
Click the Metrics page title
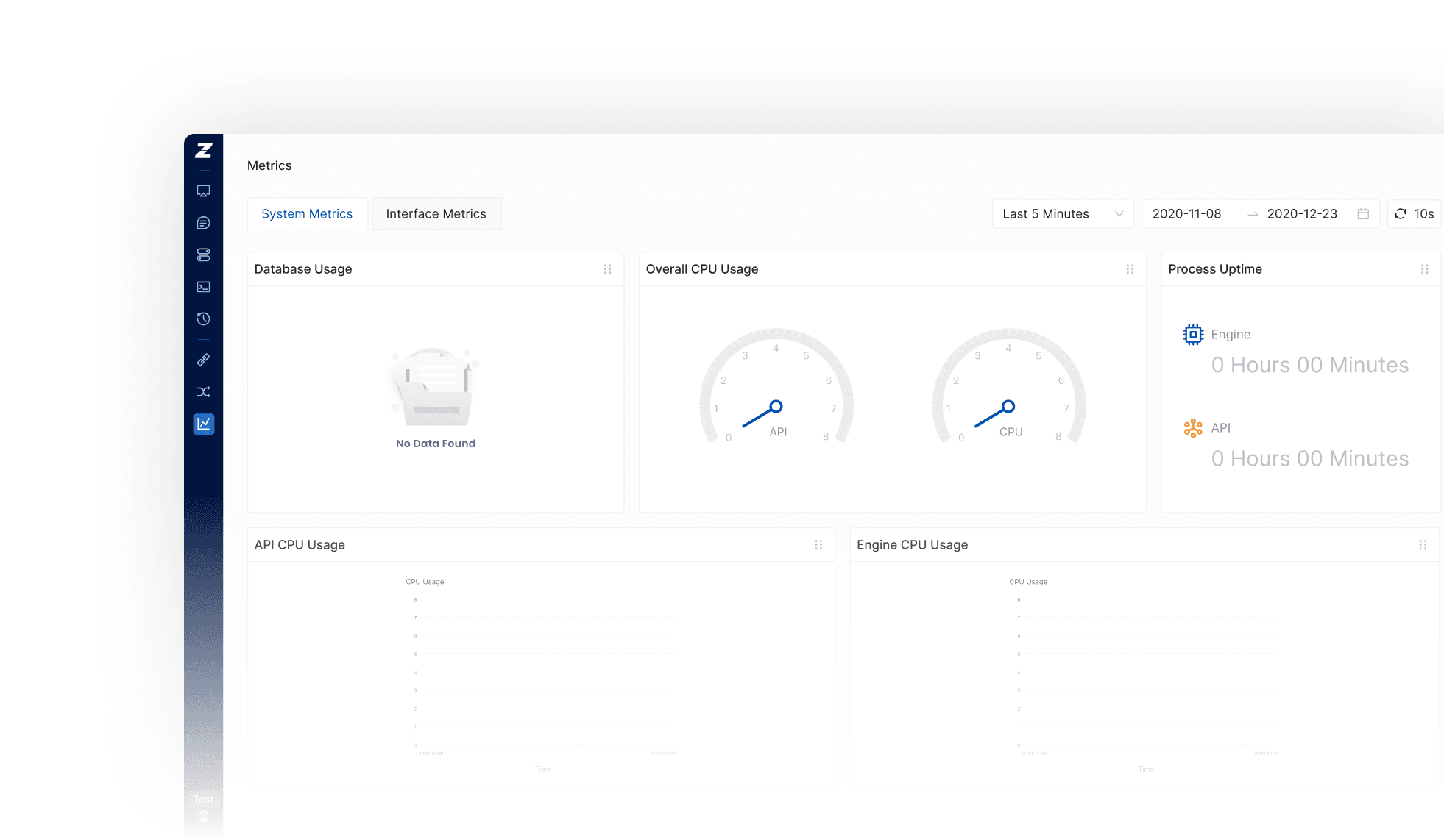(x=269, y=165)
